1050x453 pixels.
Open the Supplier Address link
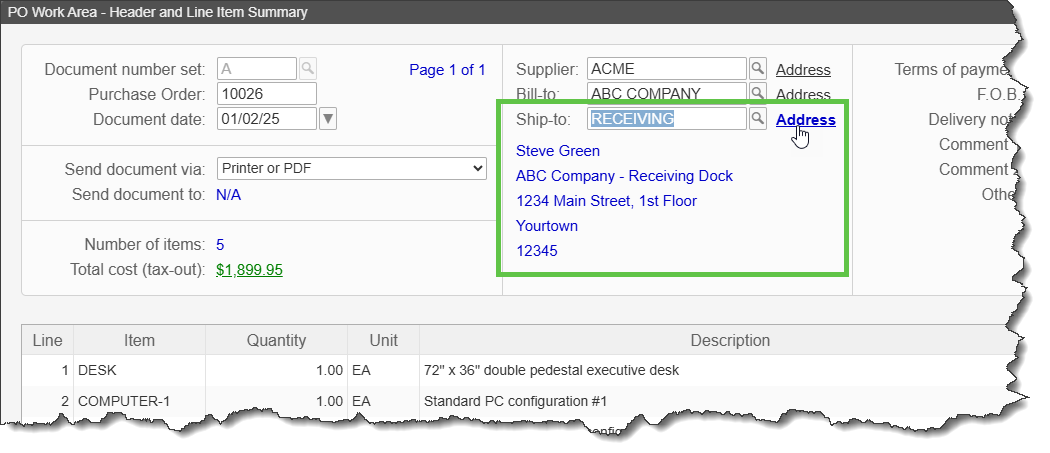[803, 70]
